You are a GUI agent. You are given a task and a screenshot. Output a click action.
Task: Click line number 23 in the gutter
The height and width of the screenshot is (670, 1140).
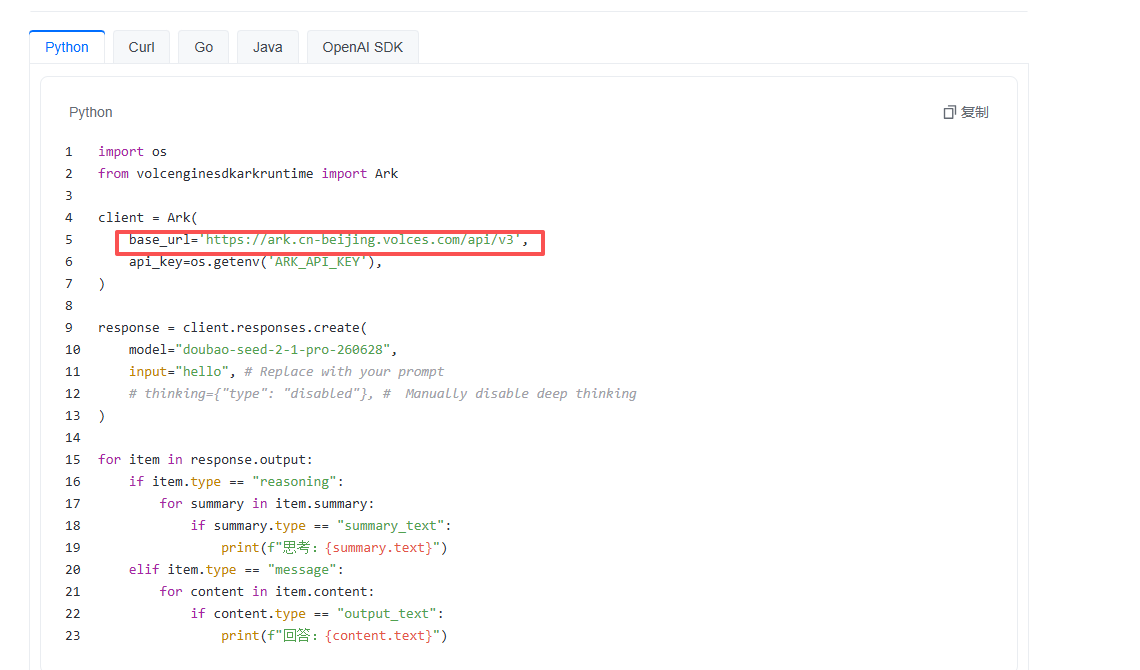pos(73,635)
